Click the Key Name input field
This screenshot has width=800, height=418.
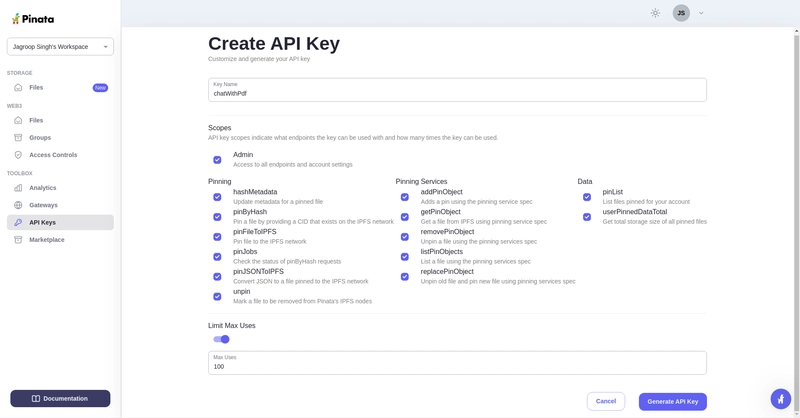coord(457,93)
